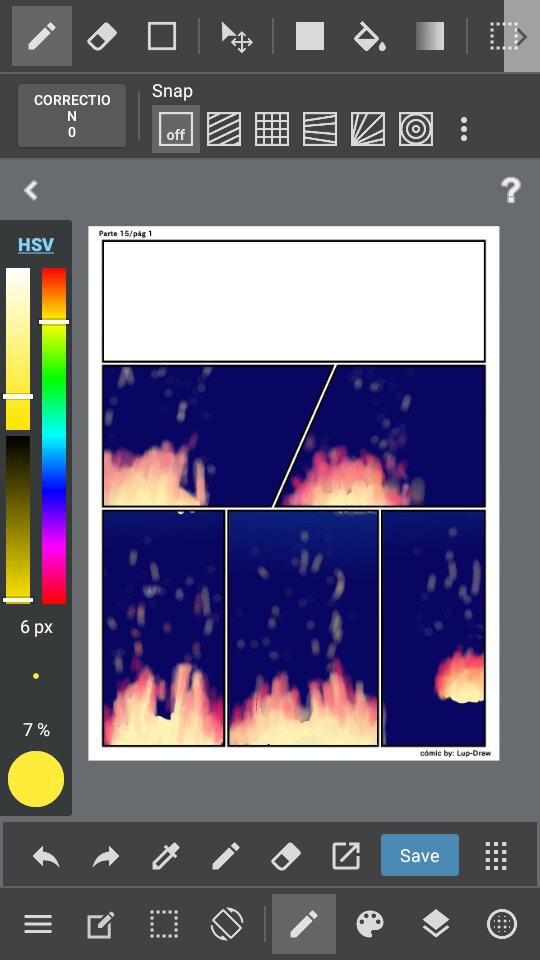
Task: Enable concentric circle snap guide
Action: [416, 129]
